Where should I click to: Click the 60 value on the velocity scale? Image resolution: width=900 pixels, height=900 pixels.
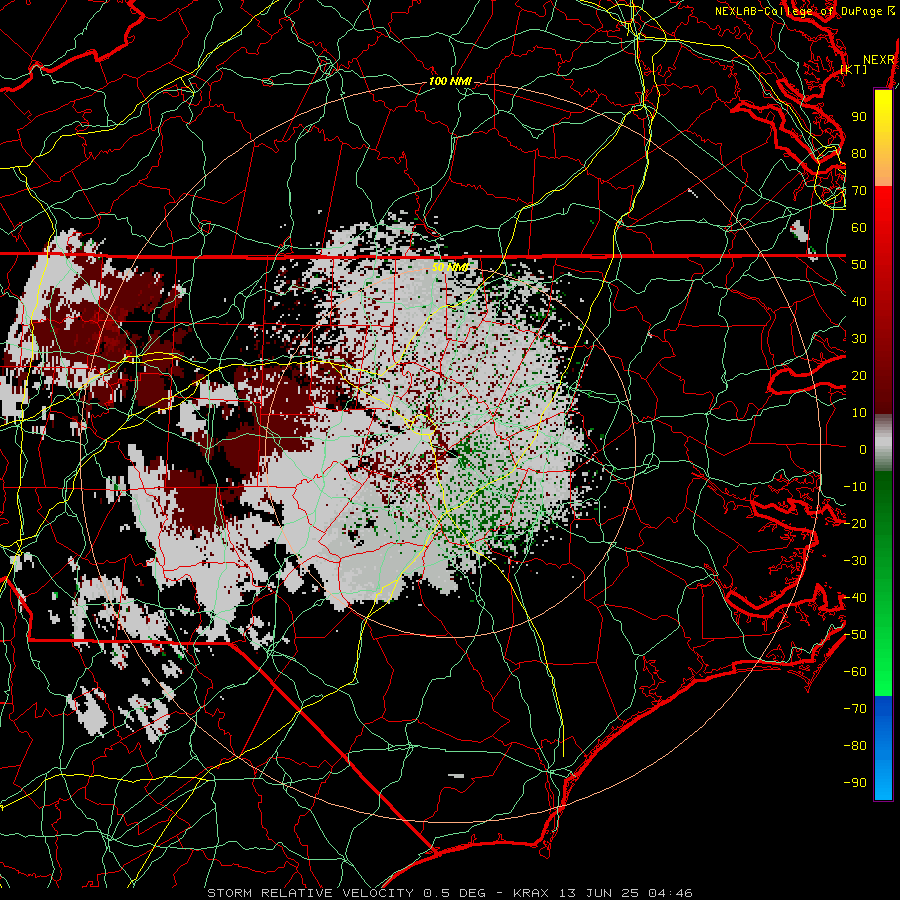[x=859, y=228]
